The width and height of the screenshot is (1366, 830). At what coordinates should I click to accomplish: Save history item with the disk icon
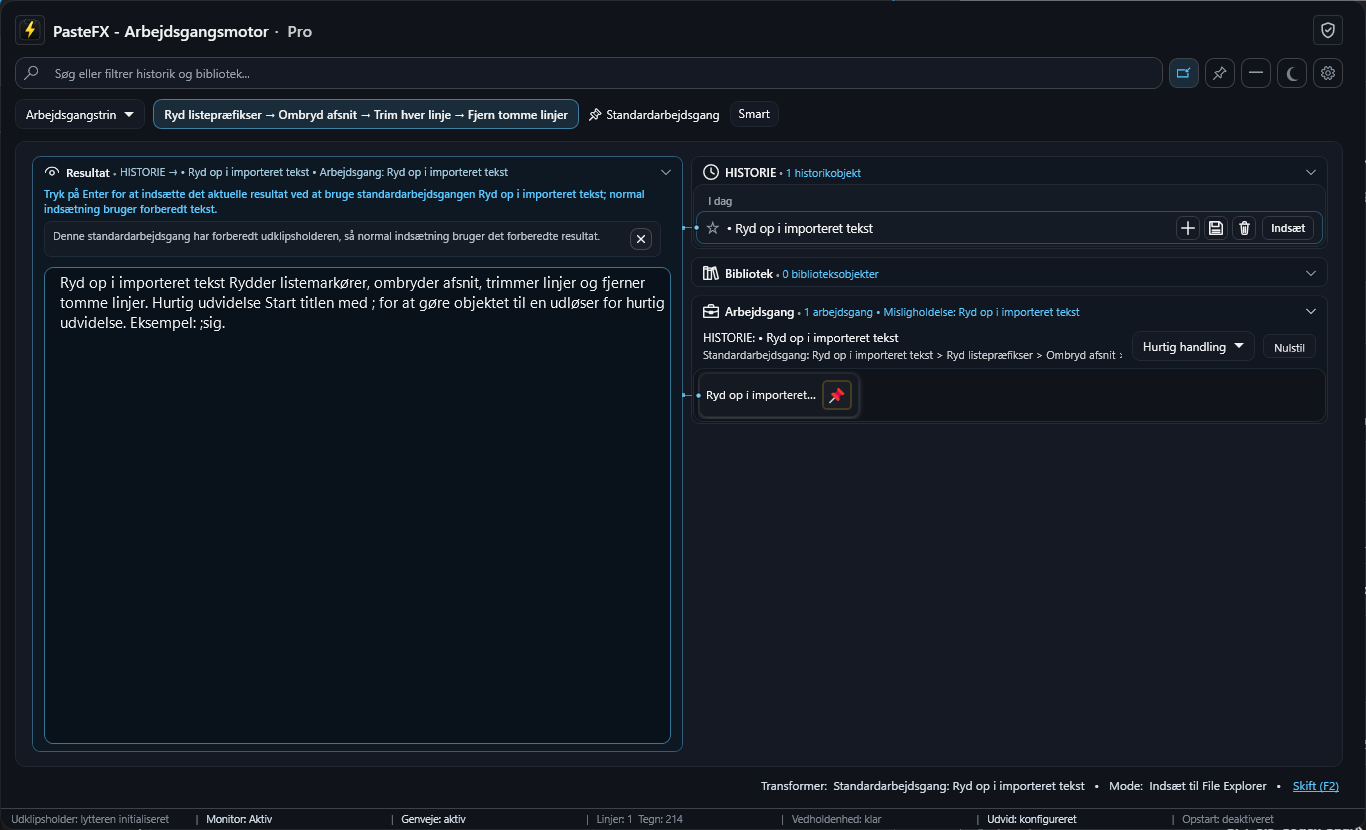pyautogui.click(x=1216, y=228)
